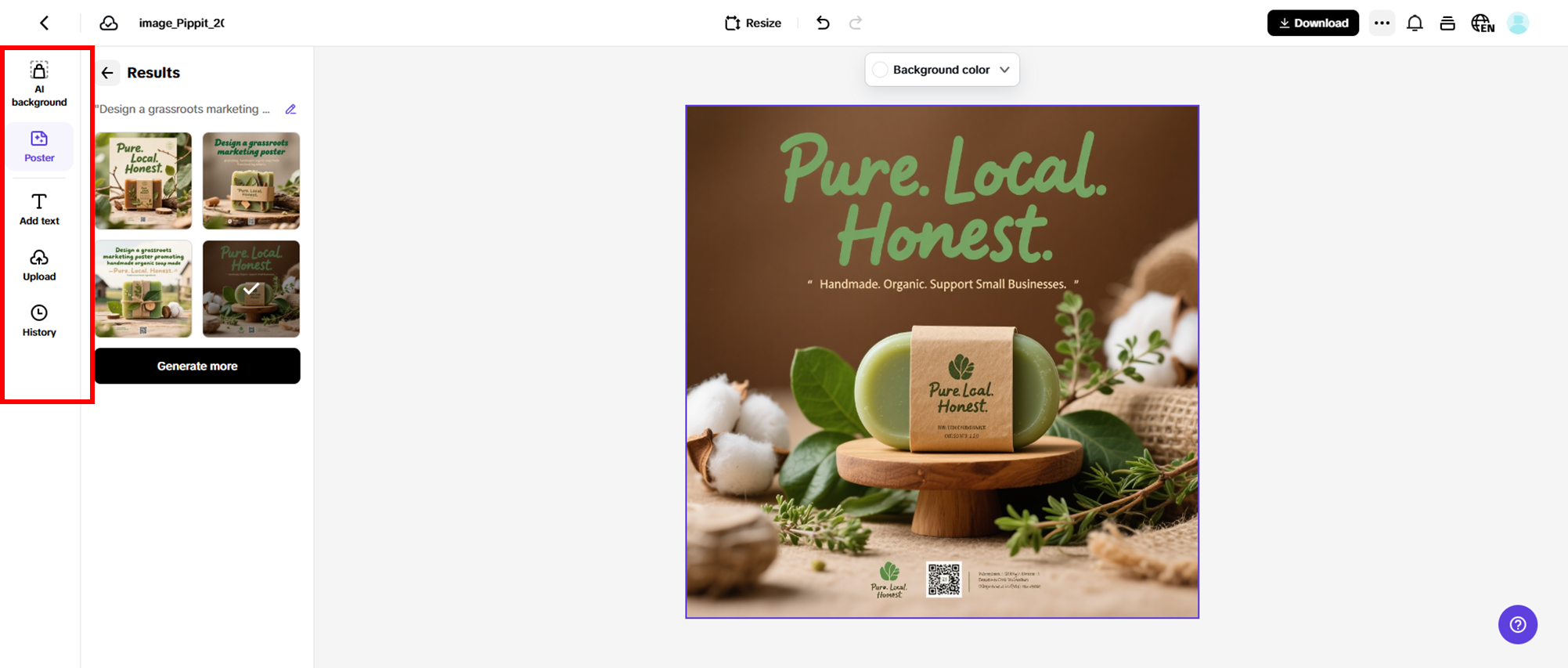Edit the prompt with pencil icon

(x=290, y=110)
